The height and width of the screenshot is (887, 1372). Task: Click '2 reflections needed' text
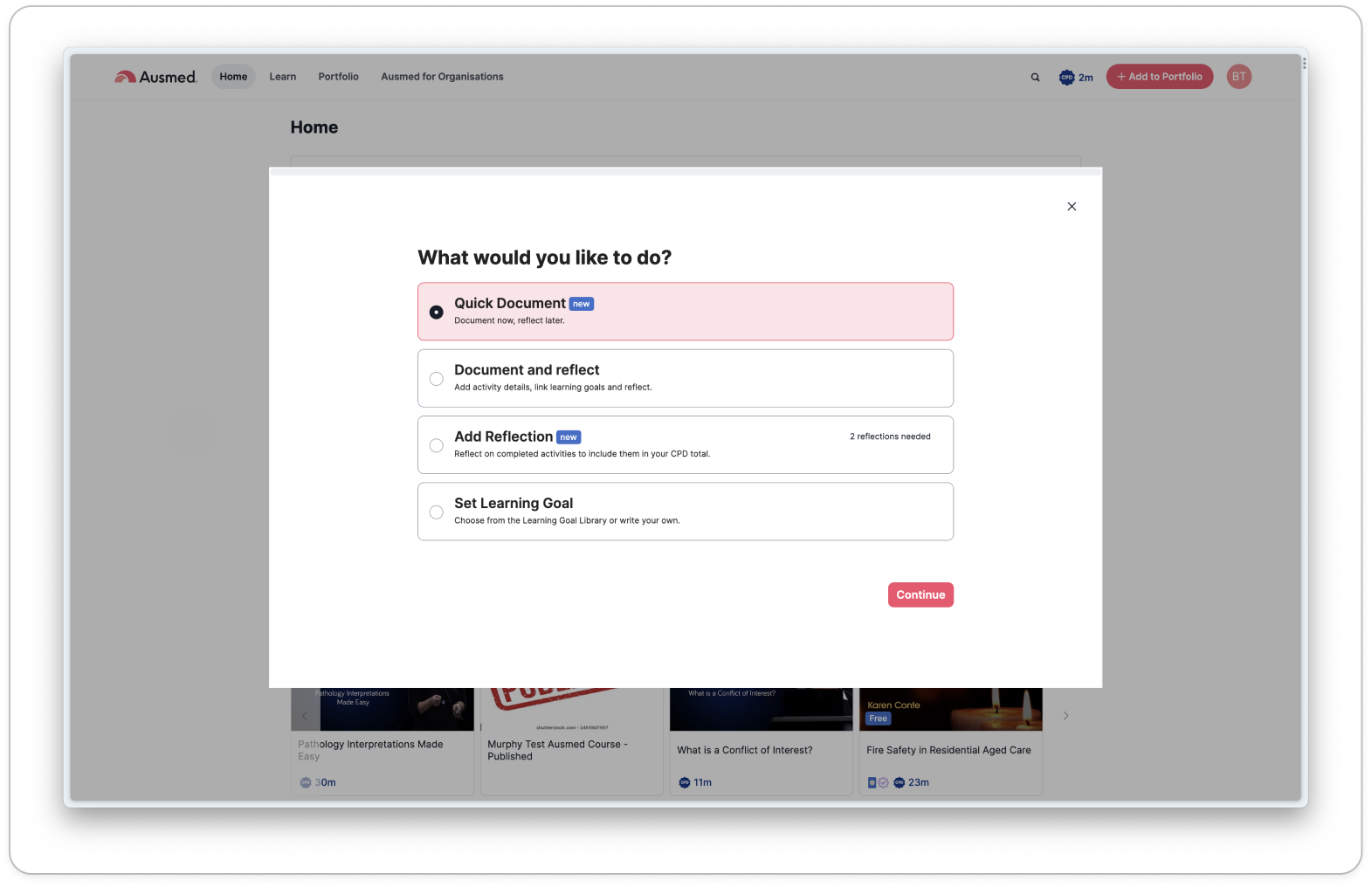coord(890,437)
